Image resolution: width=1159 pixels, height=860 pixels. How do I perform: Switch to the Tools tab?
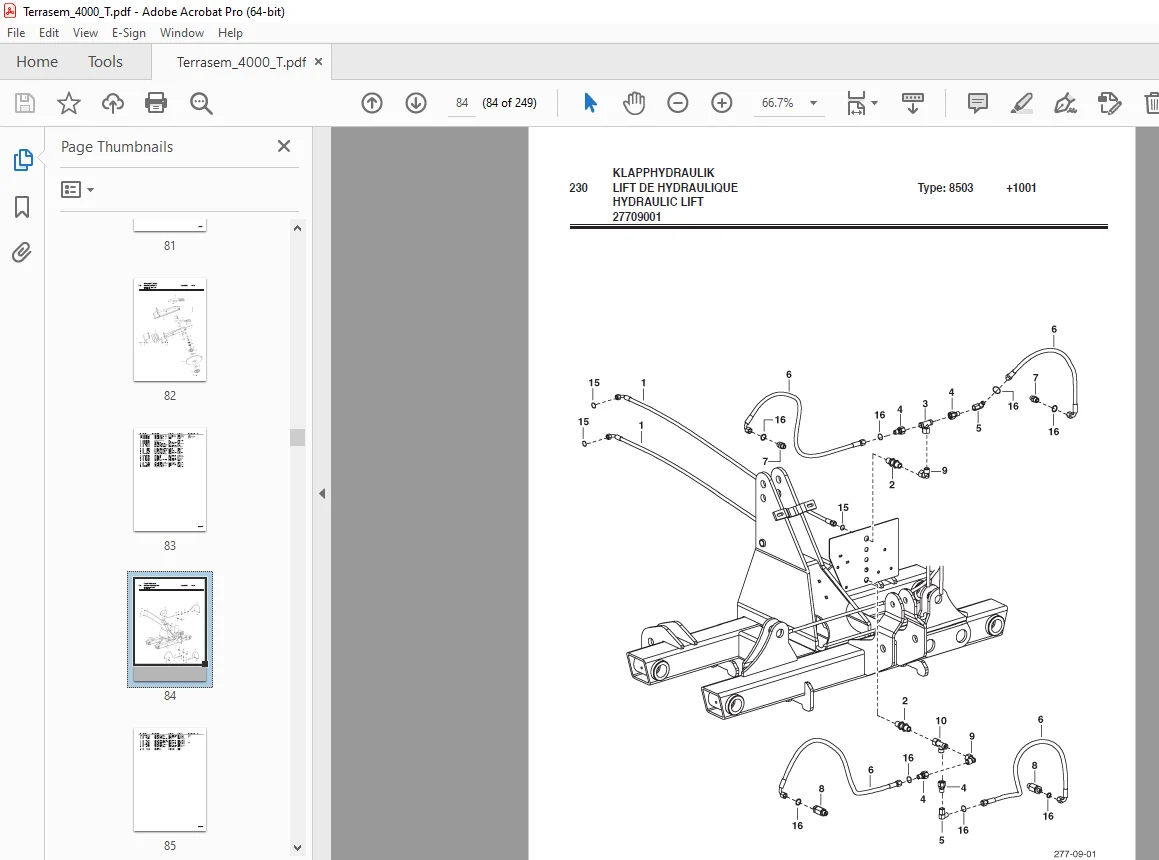pyautogui.click(x=105, y=61)
